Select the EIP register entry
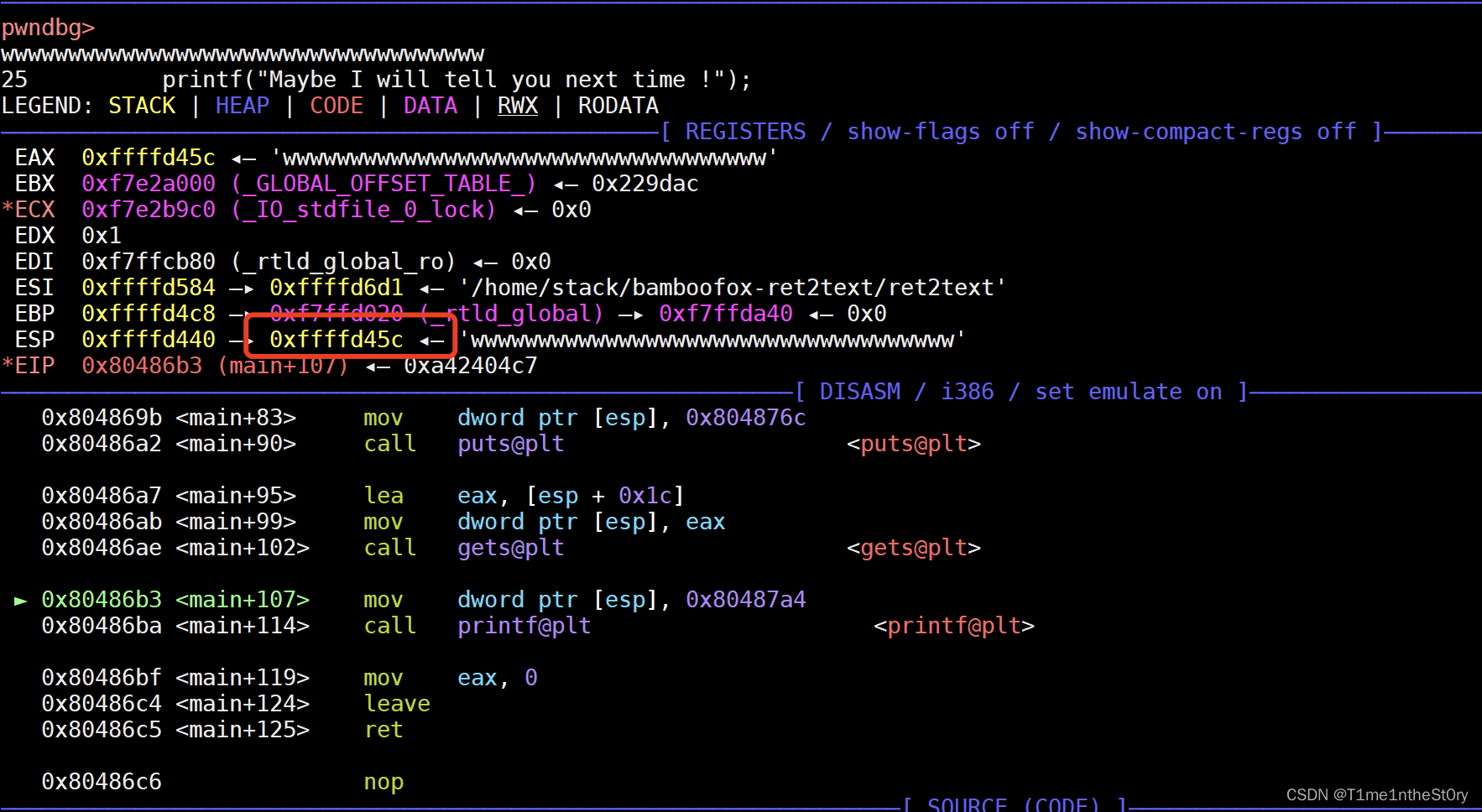 coord(34,365)
